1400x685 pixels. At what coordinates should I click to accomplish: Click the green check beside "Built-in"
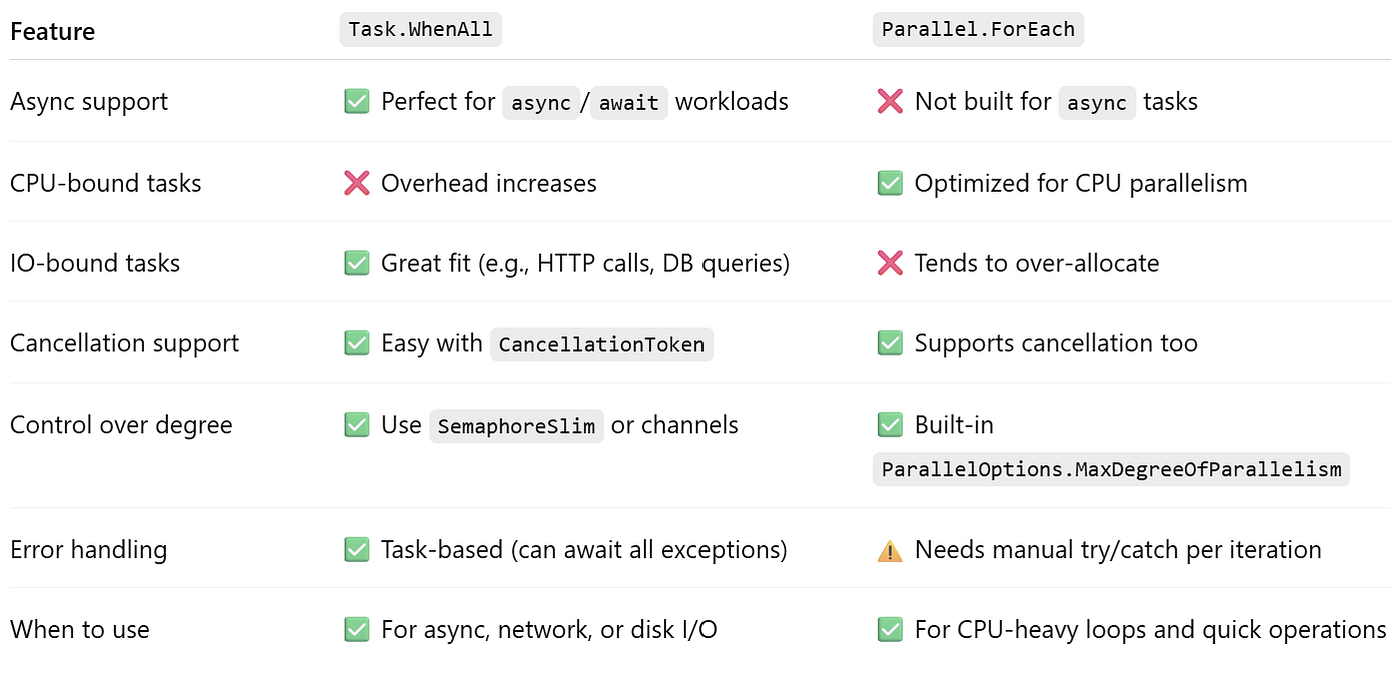click(890, 425)
